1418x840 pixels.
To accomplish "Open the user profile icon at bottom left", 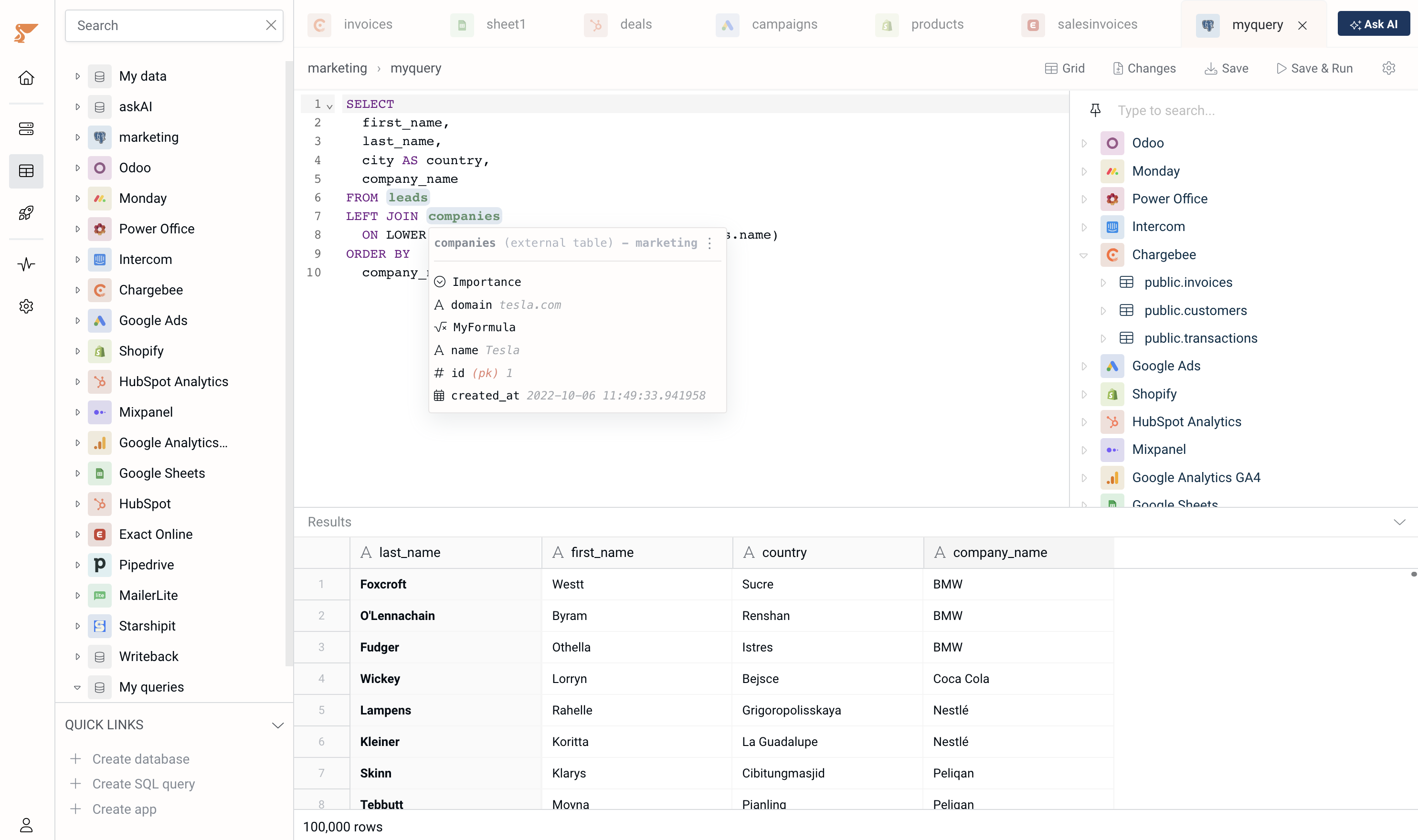I will coord(26,825).
